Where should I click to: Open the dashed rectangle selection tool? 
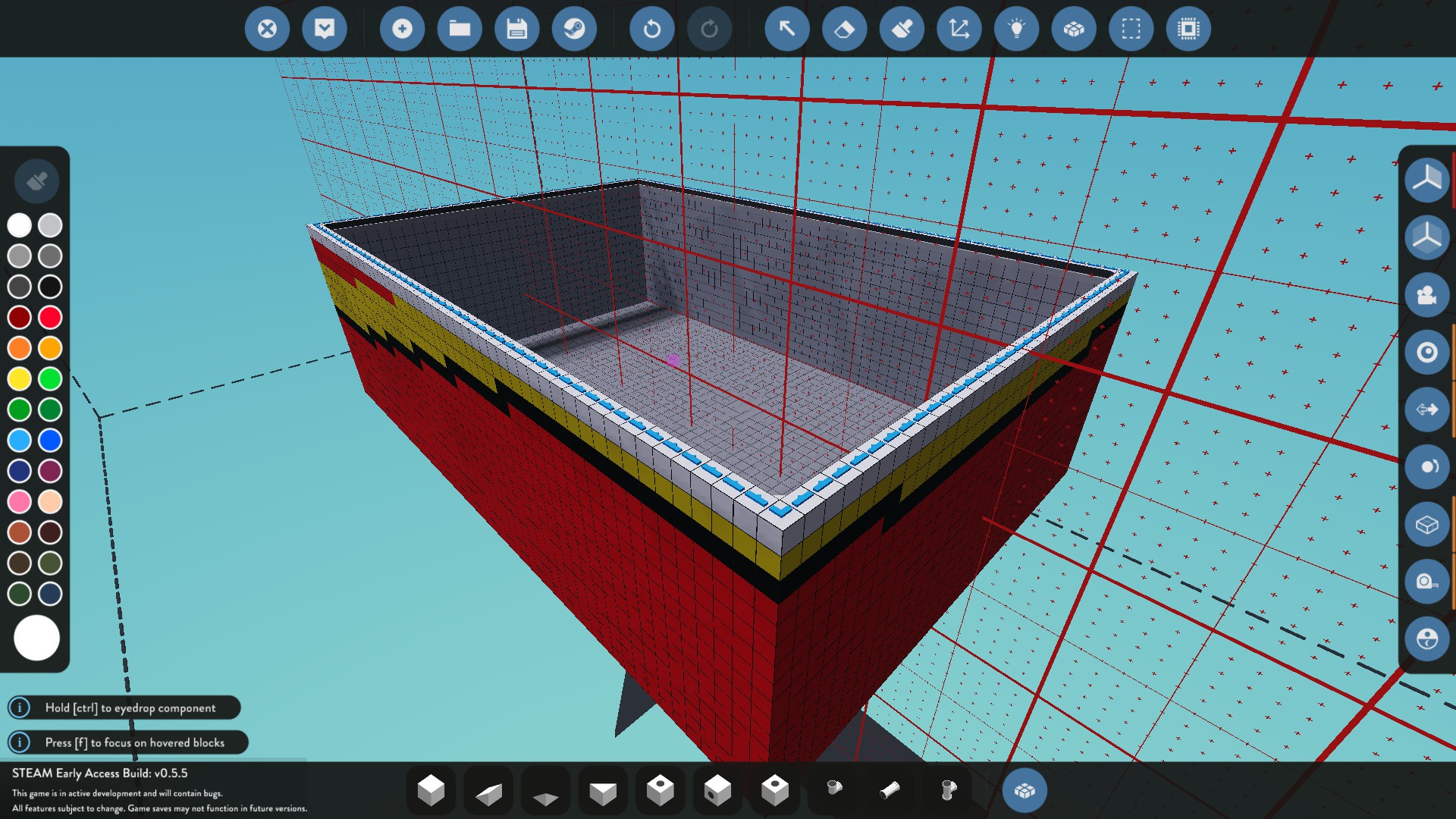click(x=1131, y=30)
